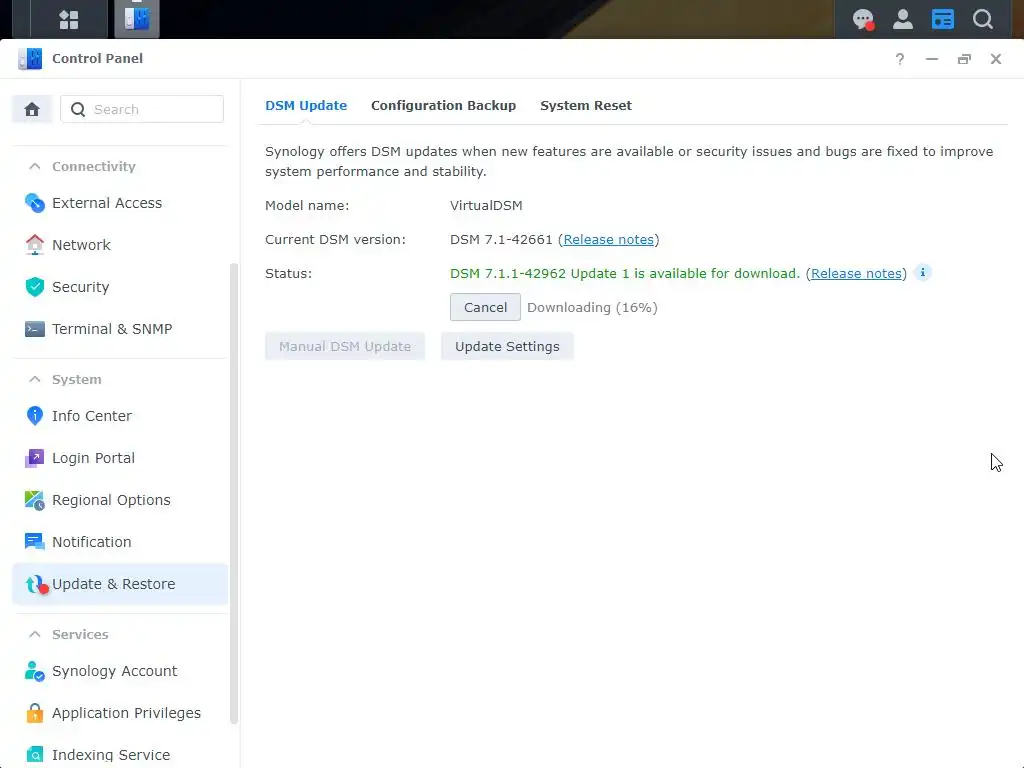The image size is (1024, 768).
Task: Click the Security shield icon
Action: 35,287
